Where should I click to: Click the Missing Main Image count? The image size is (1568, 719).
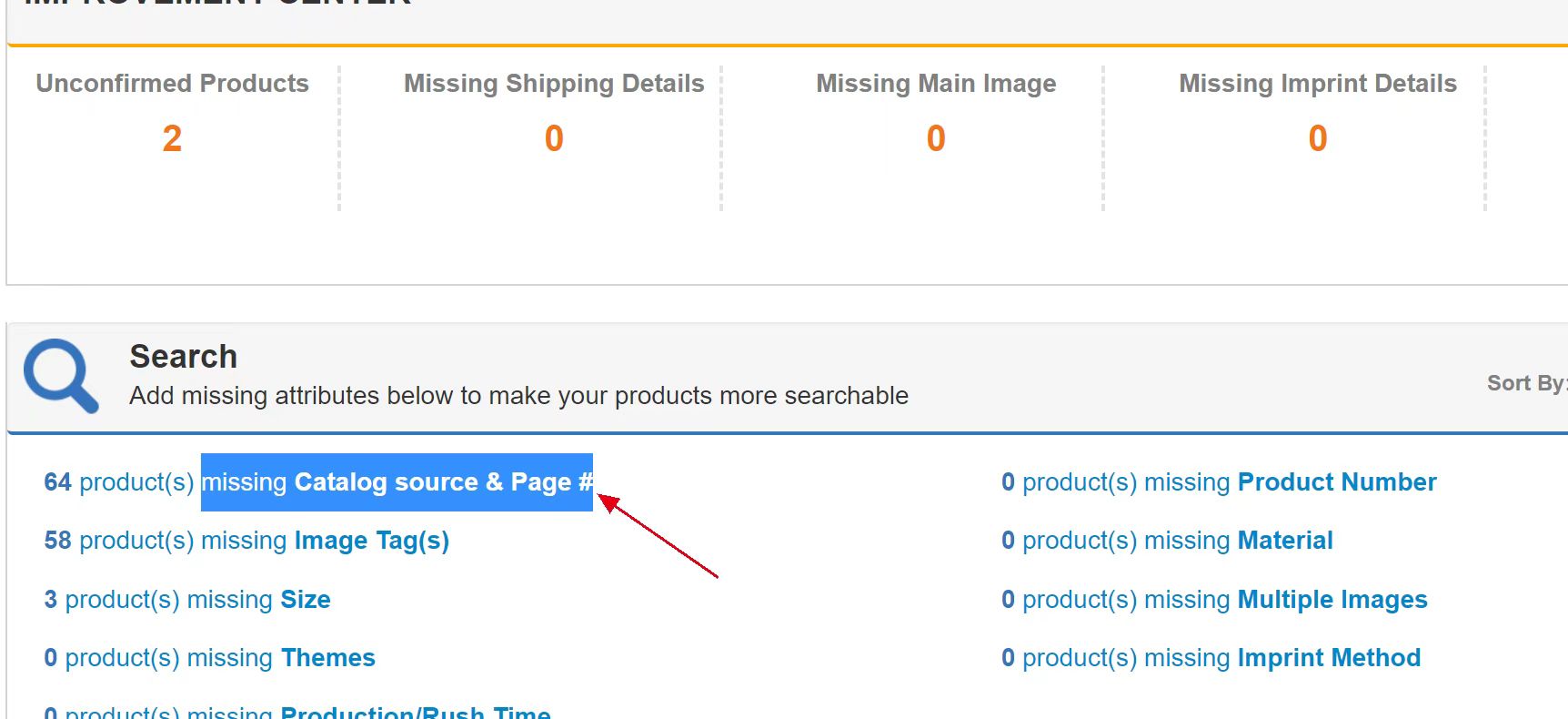[936, 138]
